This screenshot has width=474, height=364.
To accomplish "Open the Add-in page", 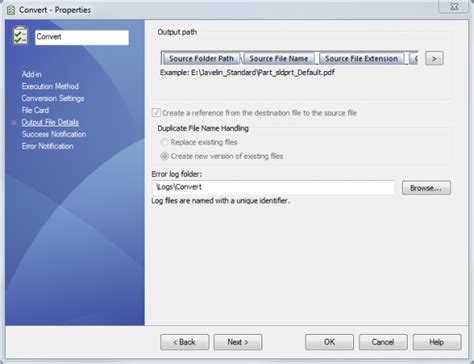I will pos(32,74).
